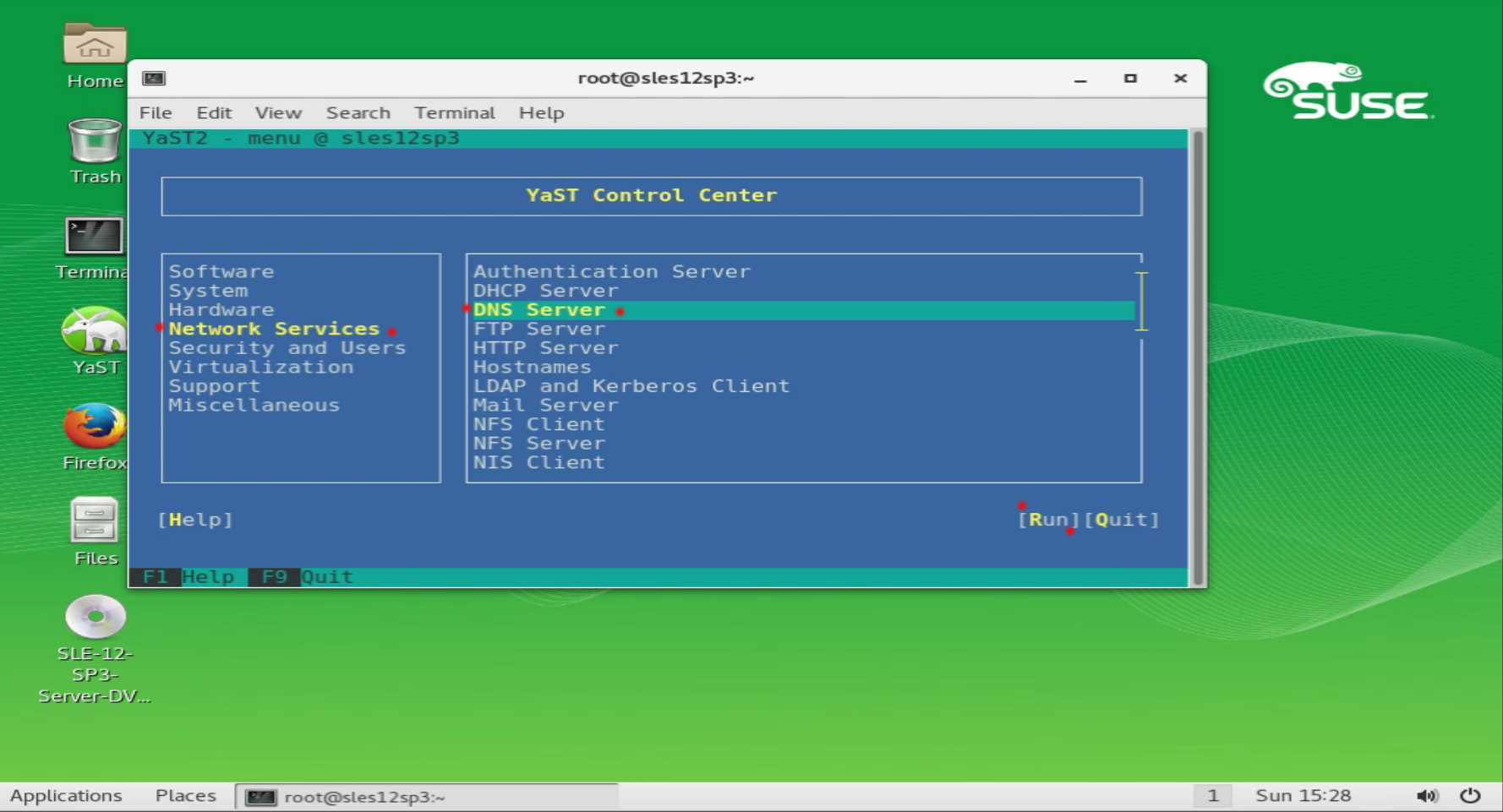The width and height of the screenshot is (1503, 812).
Task: Click the [Help] button in YaST
Action: click(195, 520)
